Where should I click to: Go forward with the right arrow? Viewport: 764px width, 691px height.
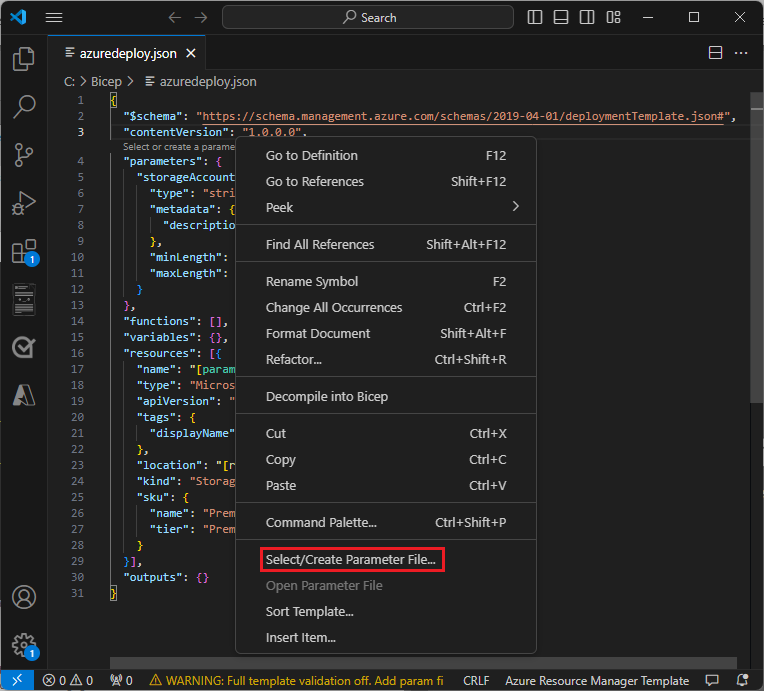click(x=201, y=18)
